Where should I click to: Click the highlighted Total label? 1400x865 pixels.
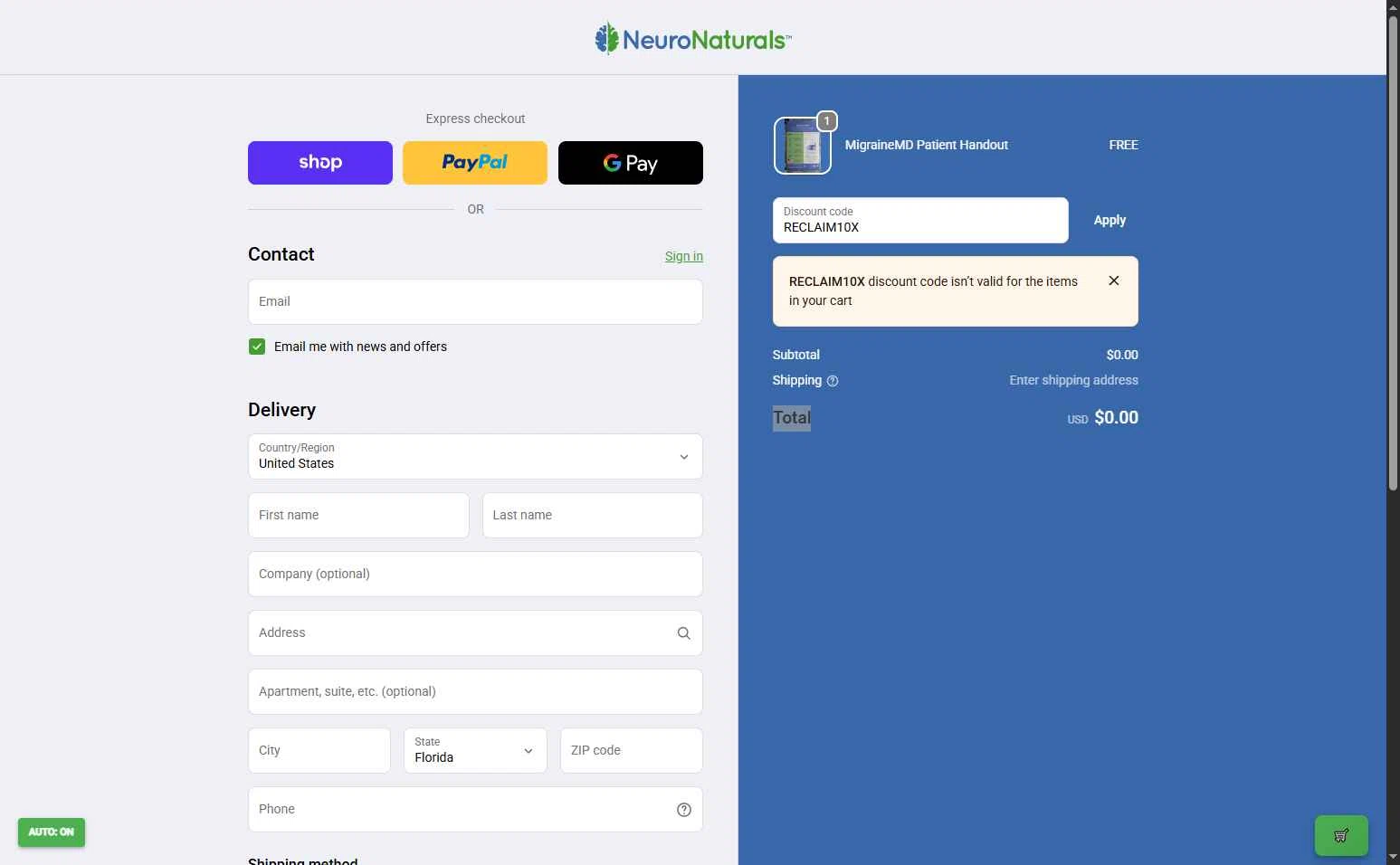pos(792,418)
